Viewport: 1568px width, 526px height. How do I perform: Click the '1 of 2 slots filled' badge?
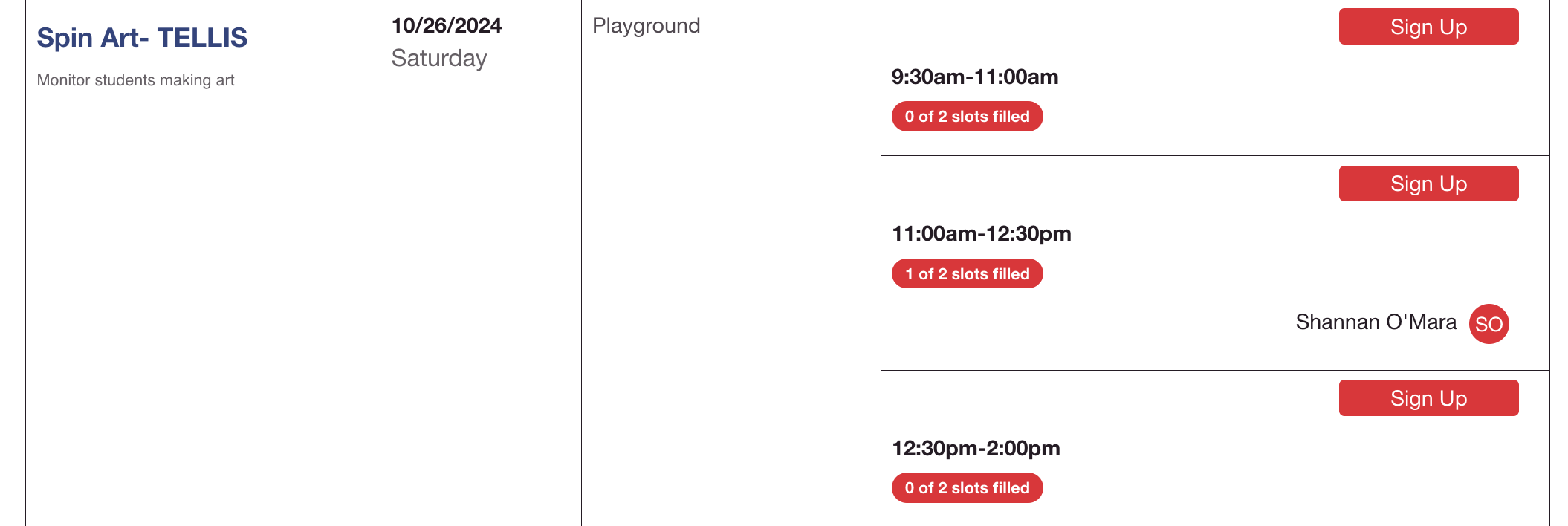tap(967, 274)
